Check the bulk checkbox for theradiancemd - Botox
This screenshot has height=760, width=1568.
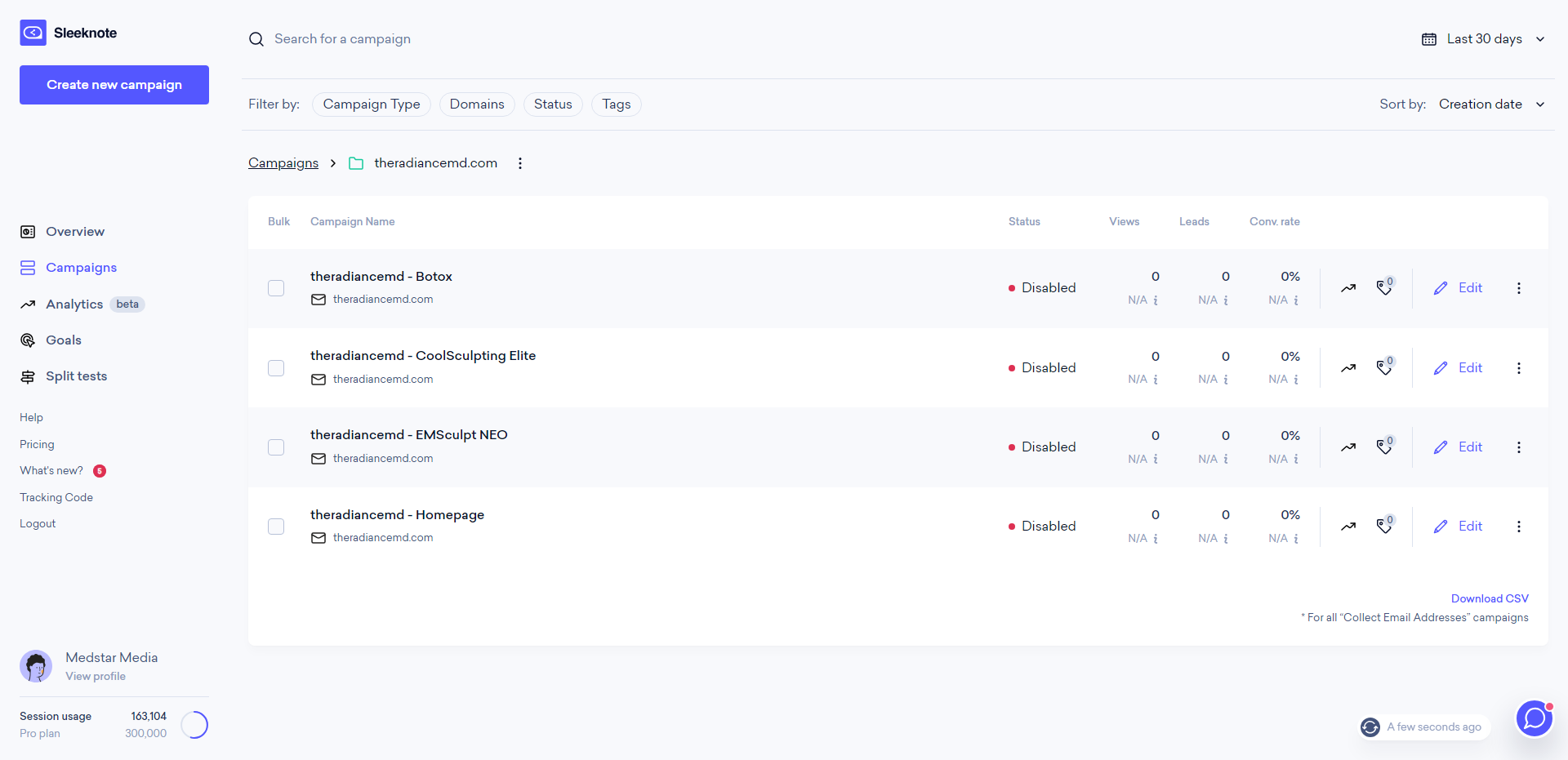point(276,288)
